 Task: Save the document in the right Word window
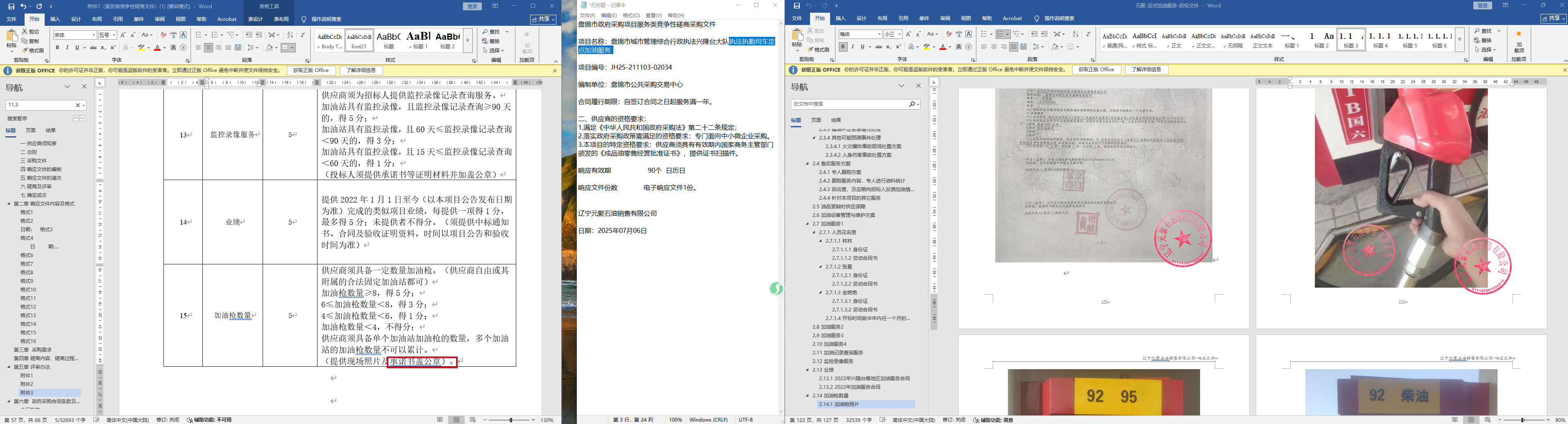click(796, 6)
